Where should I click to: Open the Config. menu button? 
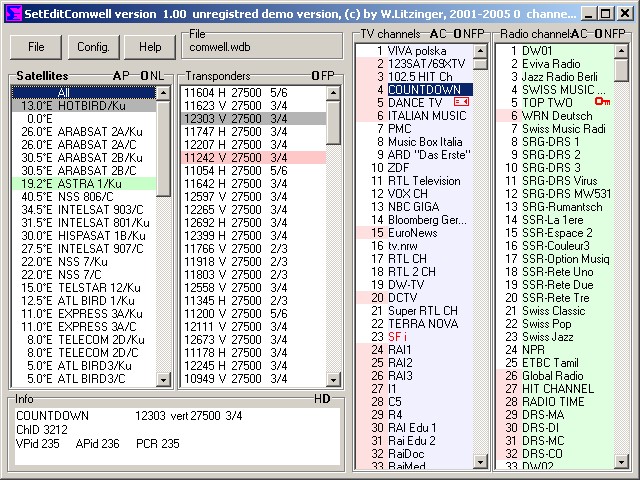93,47
